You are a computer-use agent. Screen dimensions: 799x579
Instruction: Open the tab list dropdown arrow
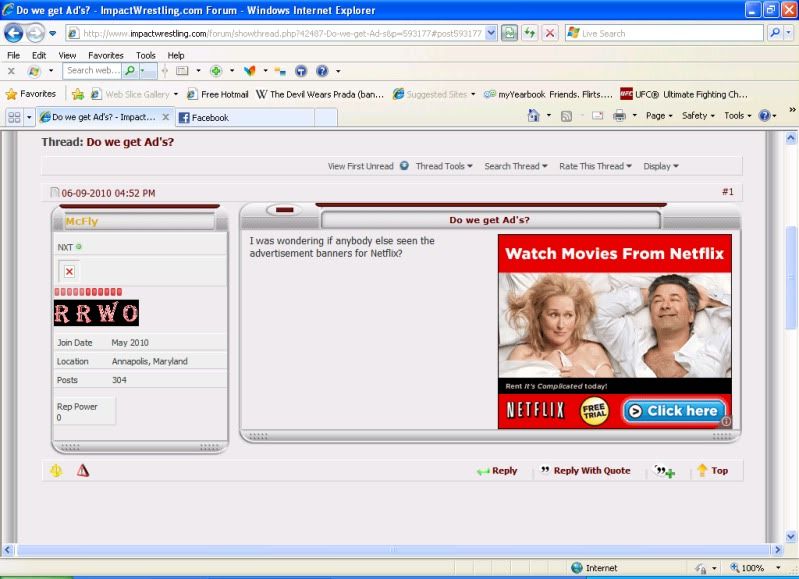click(29, 117)
